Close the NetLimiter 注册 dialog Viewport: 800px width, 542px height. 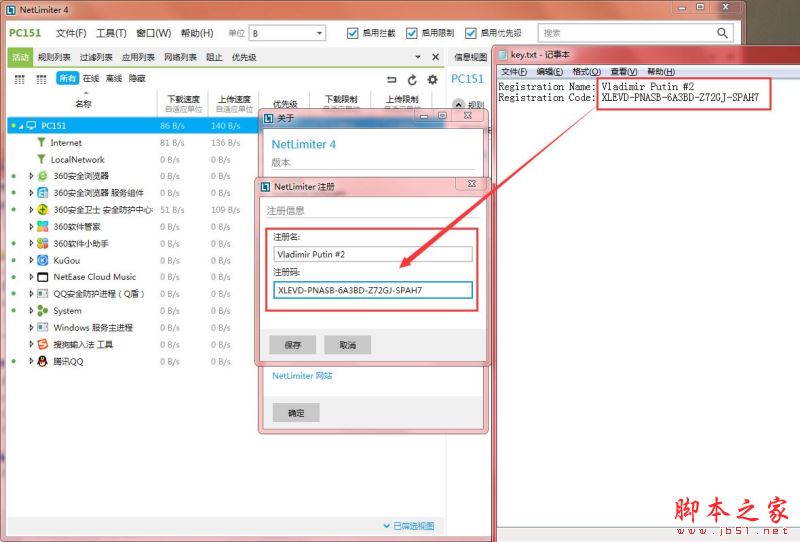(x=472, y=184)
